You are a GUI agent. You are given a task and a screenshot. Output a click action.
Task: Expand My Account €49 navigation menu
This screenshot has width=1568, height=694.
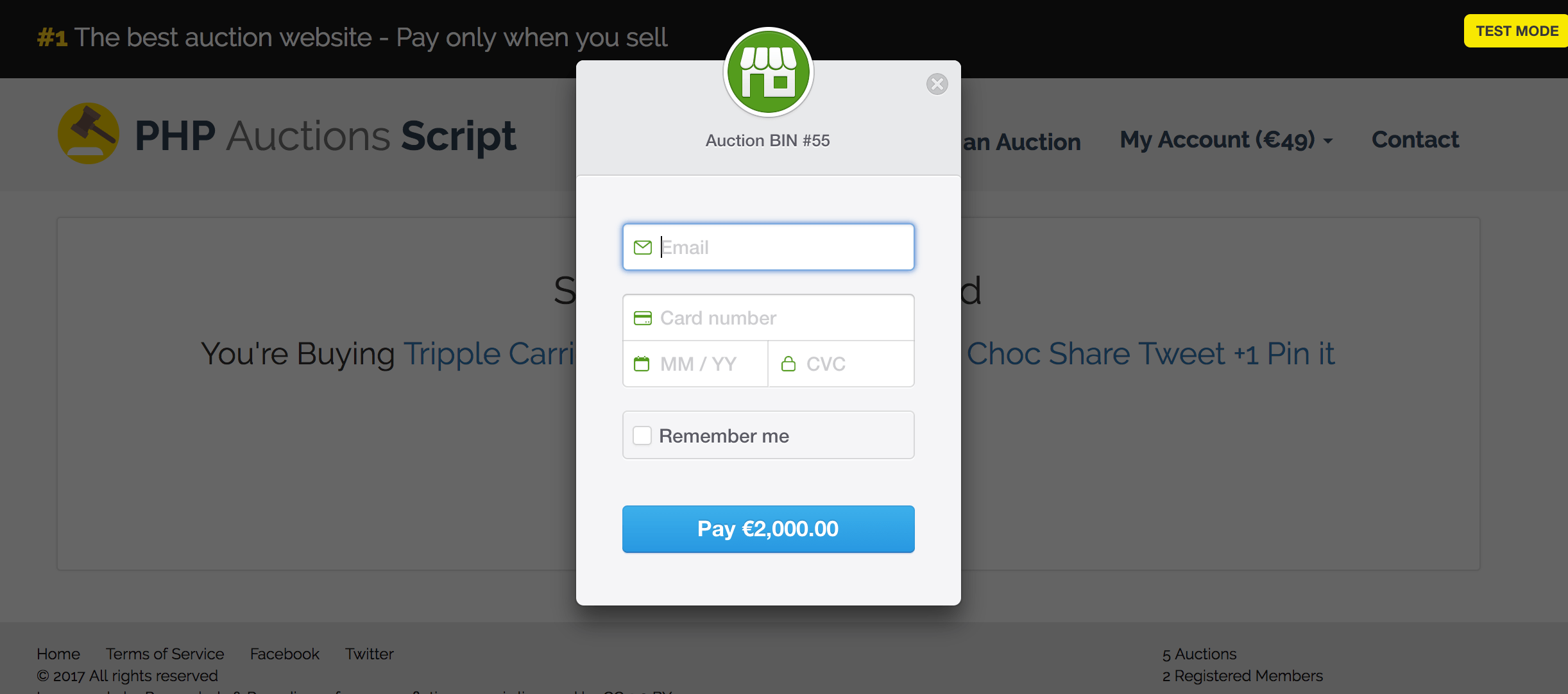(x=1225, y=140)
